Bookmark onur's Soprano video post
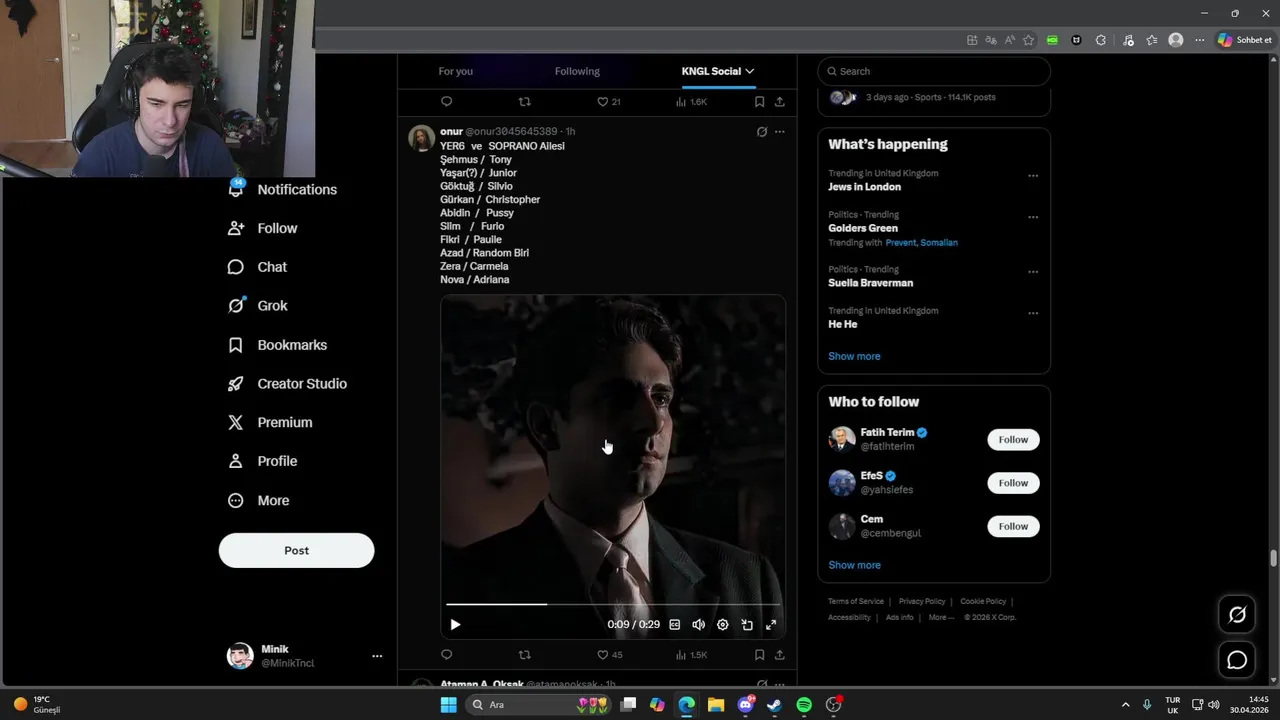Image resolution: width=1280 pixels, height=720 pixels. [x=759, y=655]
